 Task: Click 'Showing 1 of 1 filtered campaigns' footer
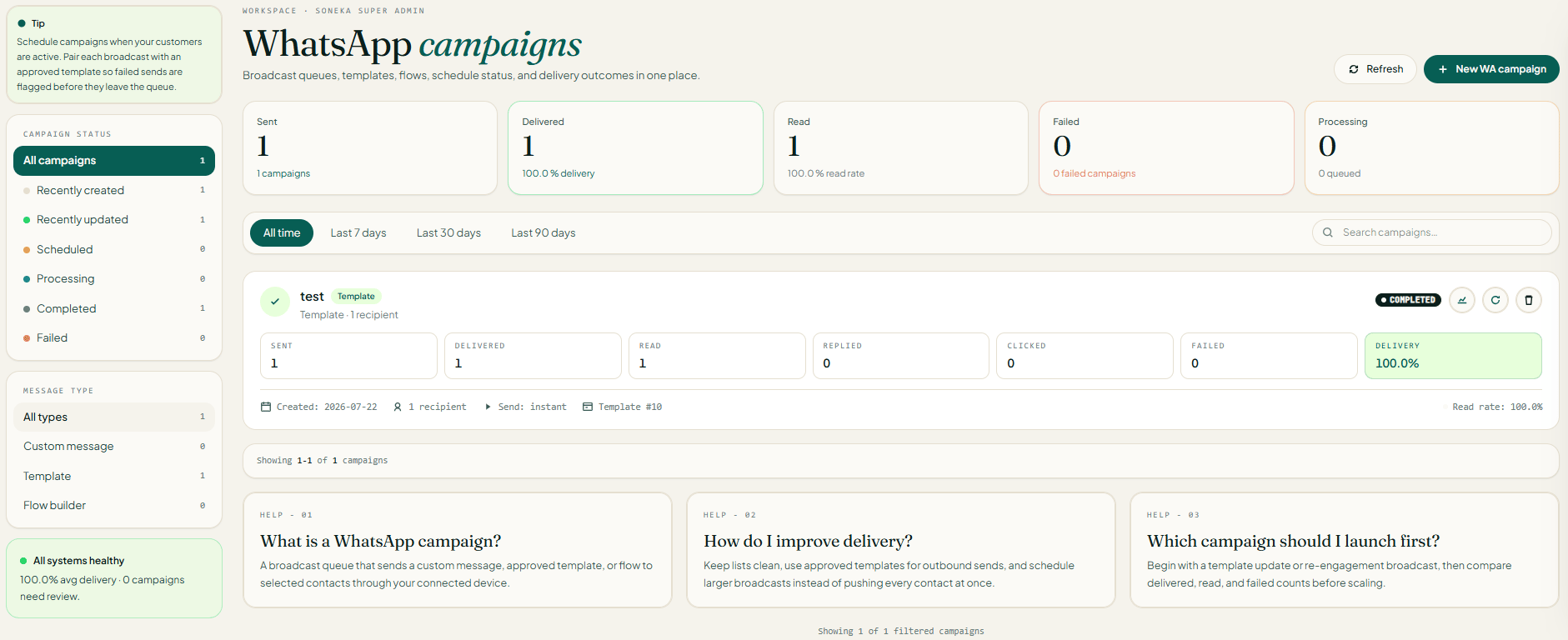(x=901, y=632)
